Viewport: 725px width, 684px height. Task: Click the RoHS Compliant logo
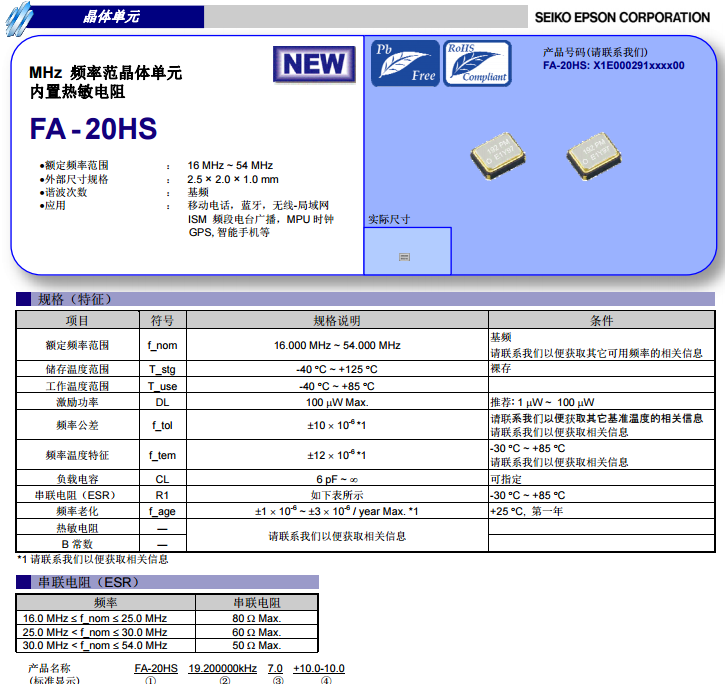coord(477,63)
